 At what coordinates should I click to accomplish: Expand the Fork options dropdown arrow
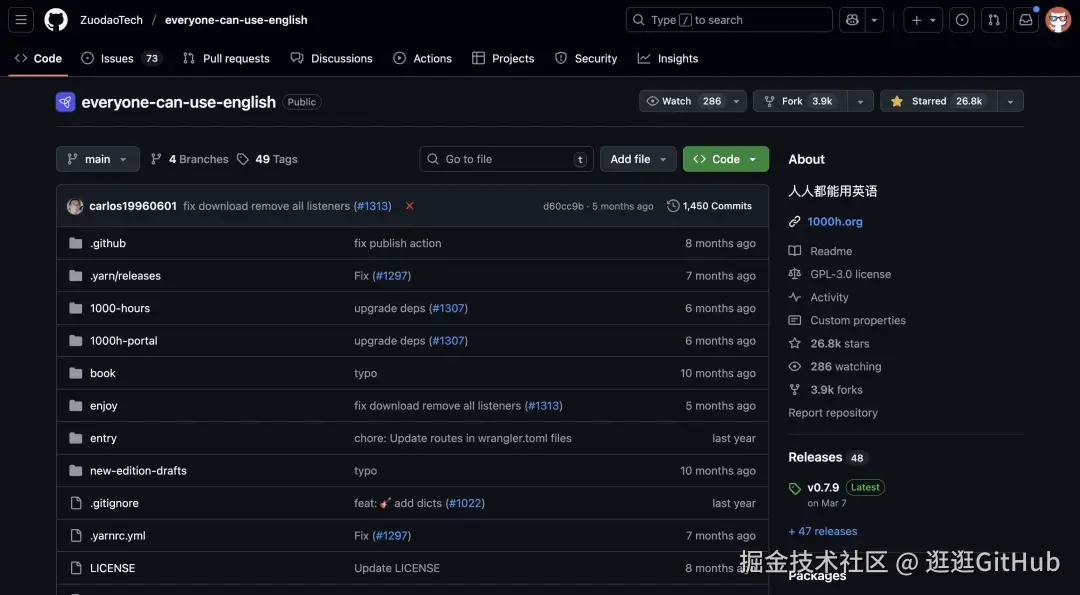point(860,101)
